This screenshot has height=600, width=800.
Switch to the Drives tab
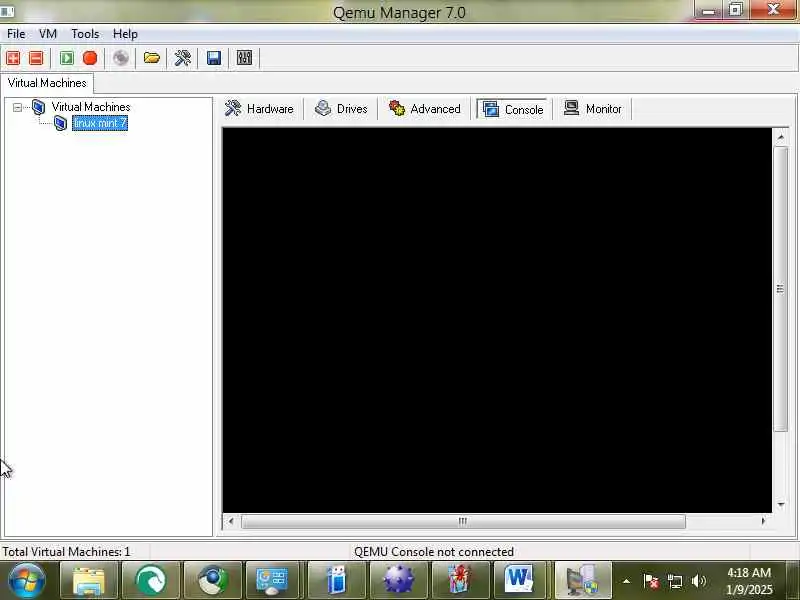point(341,109)
